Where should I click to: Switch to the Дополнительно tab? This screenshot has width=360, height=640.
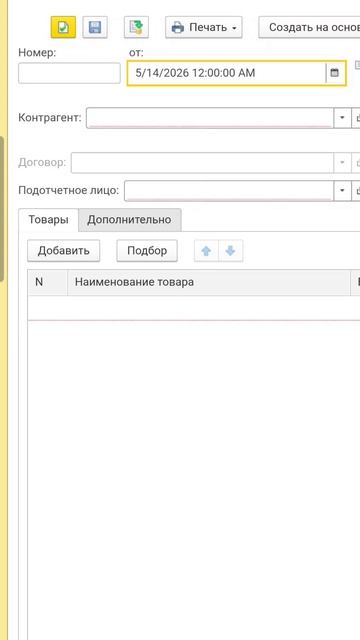coord(129,220)
